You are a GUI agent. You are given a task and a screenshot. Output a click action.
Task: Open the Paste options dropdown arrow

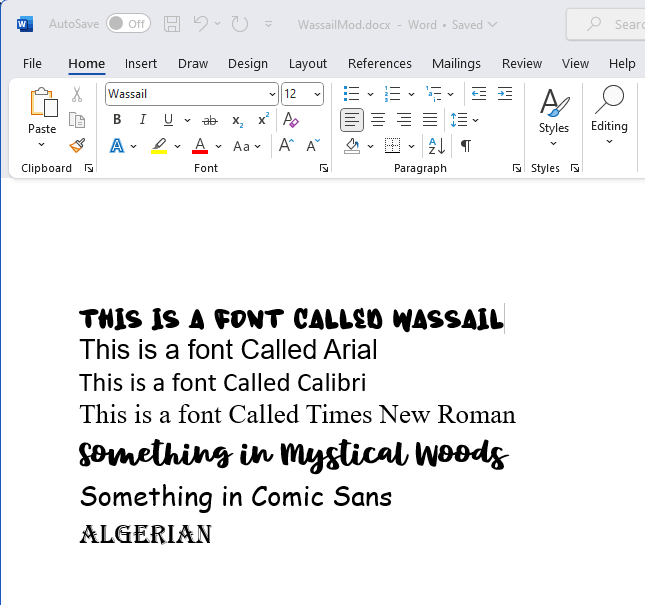click(x=42, y=144)
